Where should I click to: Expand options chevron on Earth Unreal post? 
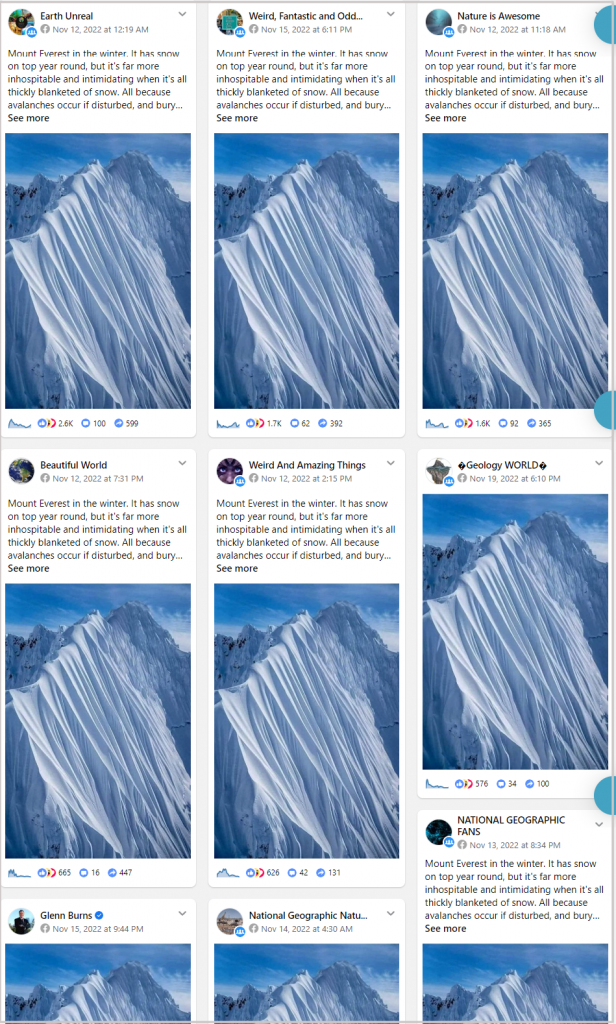(182, 14)
